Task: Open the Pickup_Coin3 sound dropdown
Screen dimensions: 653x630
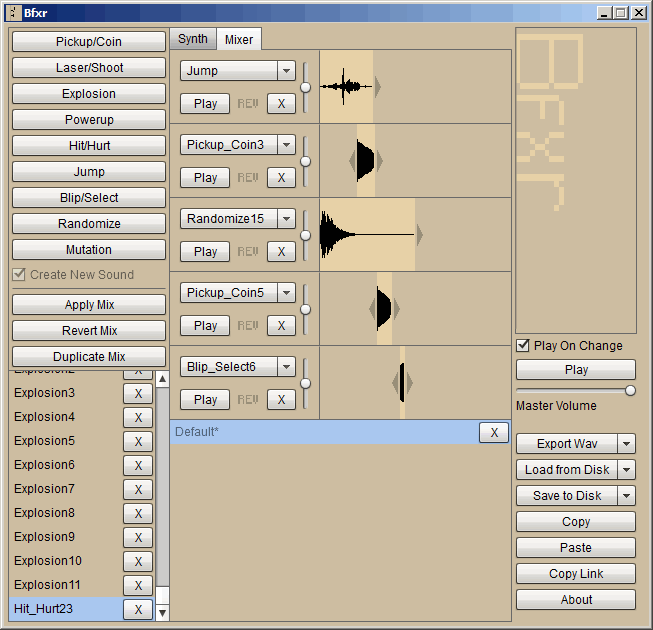Action: pos(286,144)
